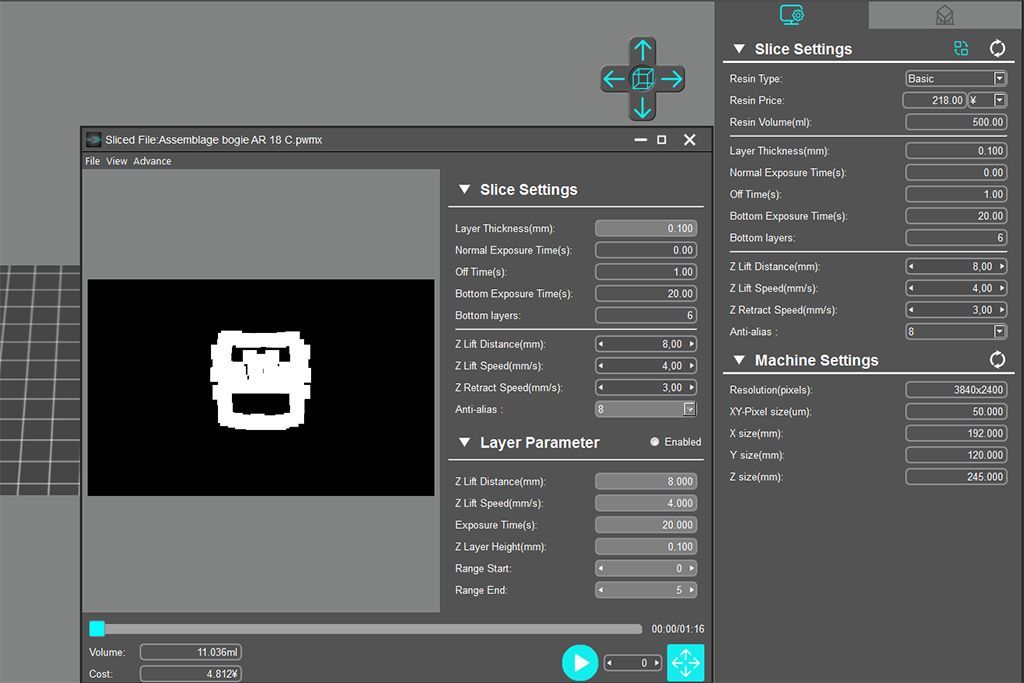Click the sliced layer preview image
1024x683 pixels.
[261, 387]
